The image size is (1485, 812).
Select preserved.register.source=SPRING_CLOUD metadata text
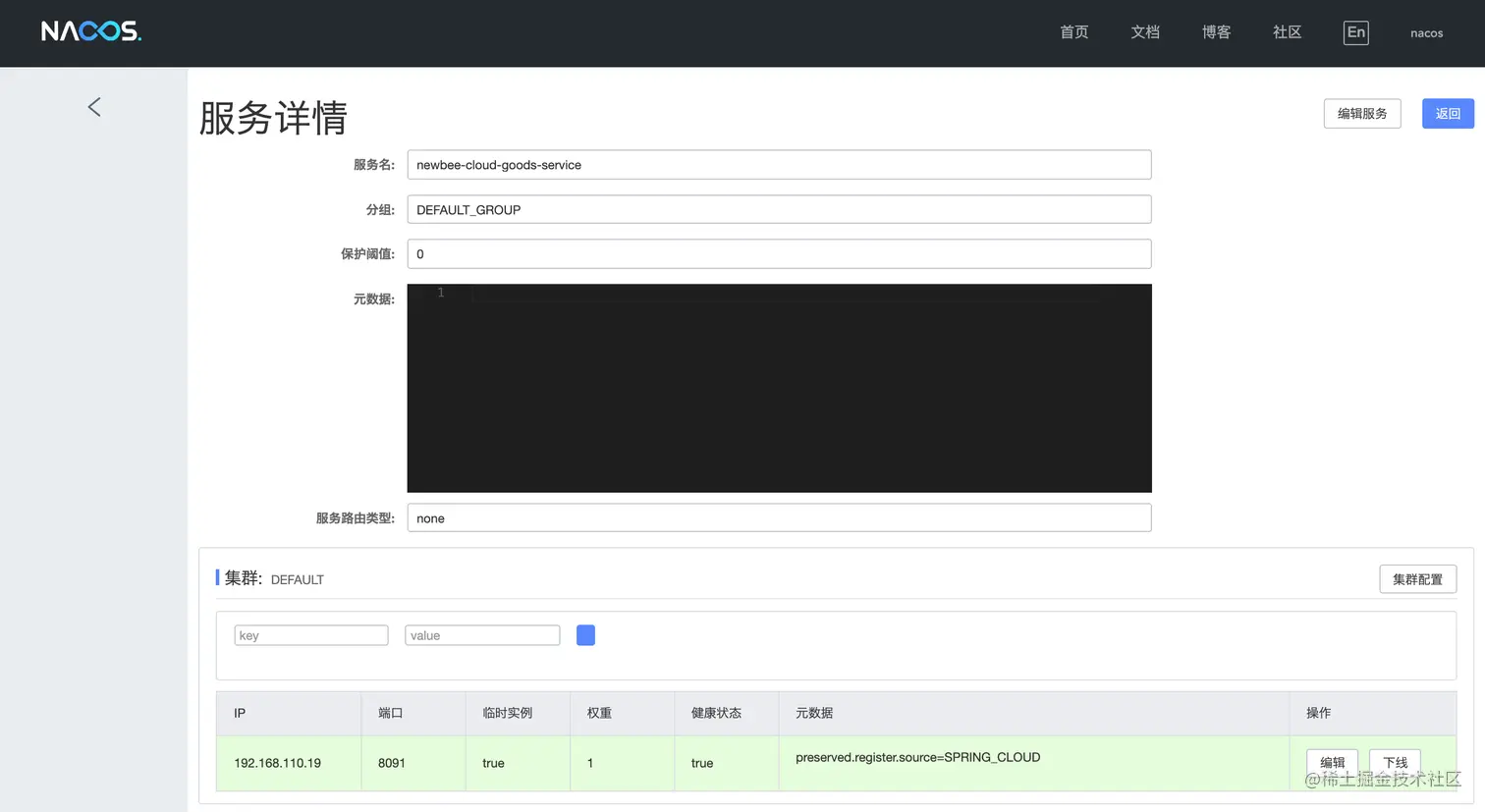917,757
